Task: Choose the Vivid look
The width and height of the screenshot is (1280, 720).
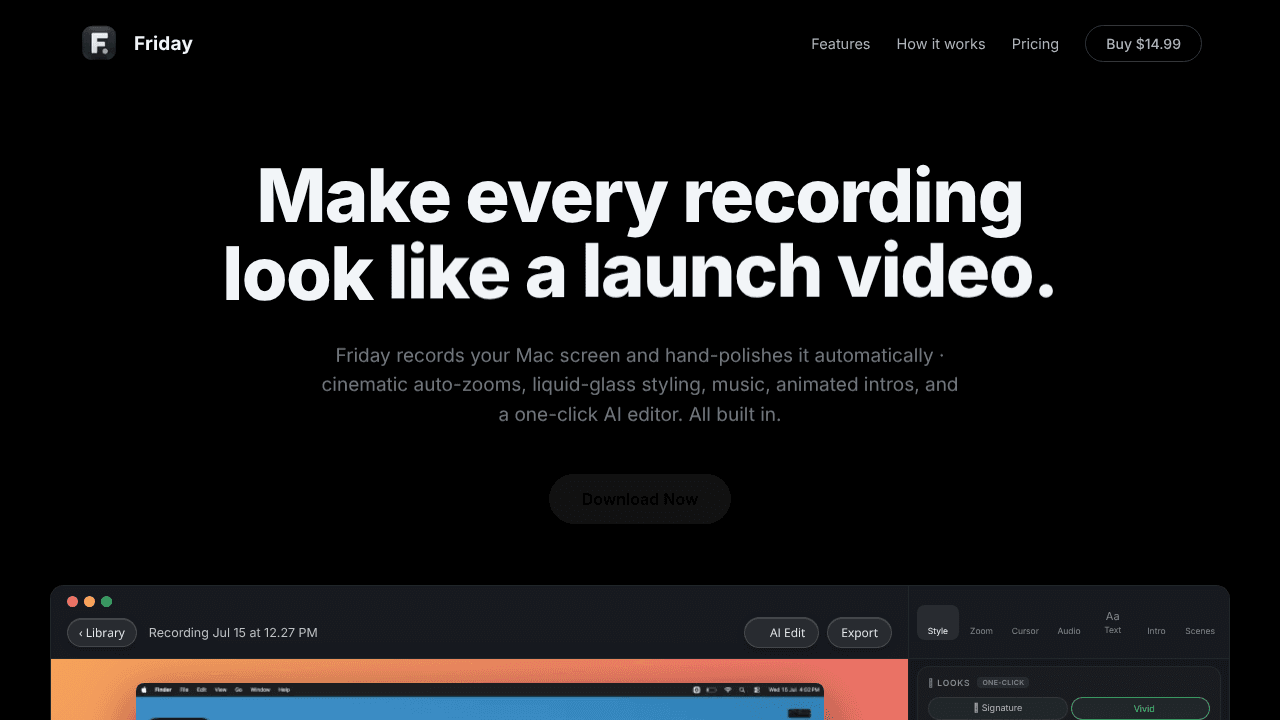Action: (x=1140, y=708)
